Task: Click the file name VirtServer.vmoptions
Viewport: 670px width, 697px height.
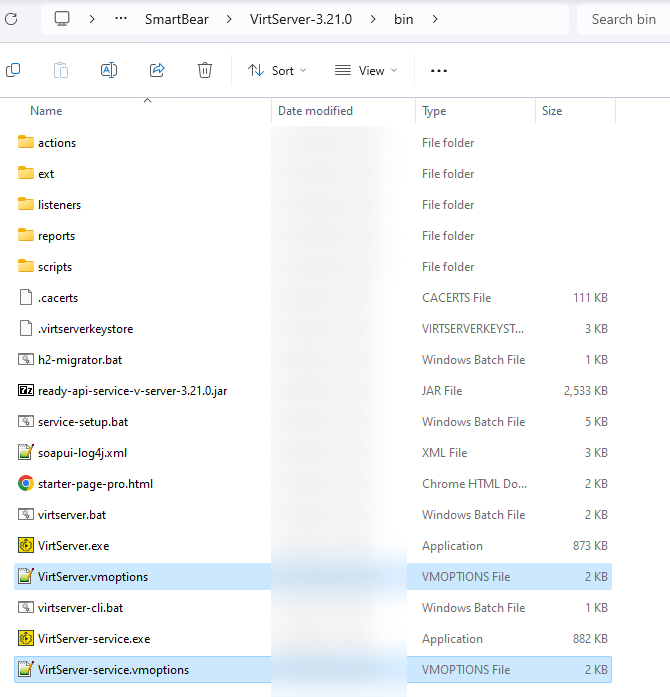Action: pyautogui.click(x=93, y=577)
